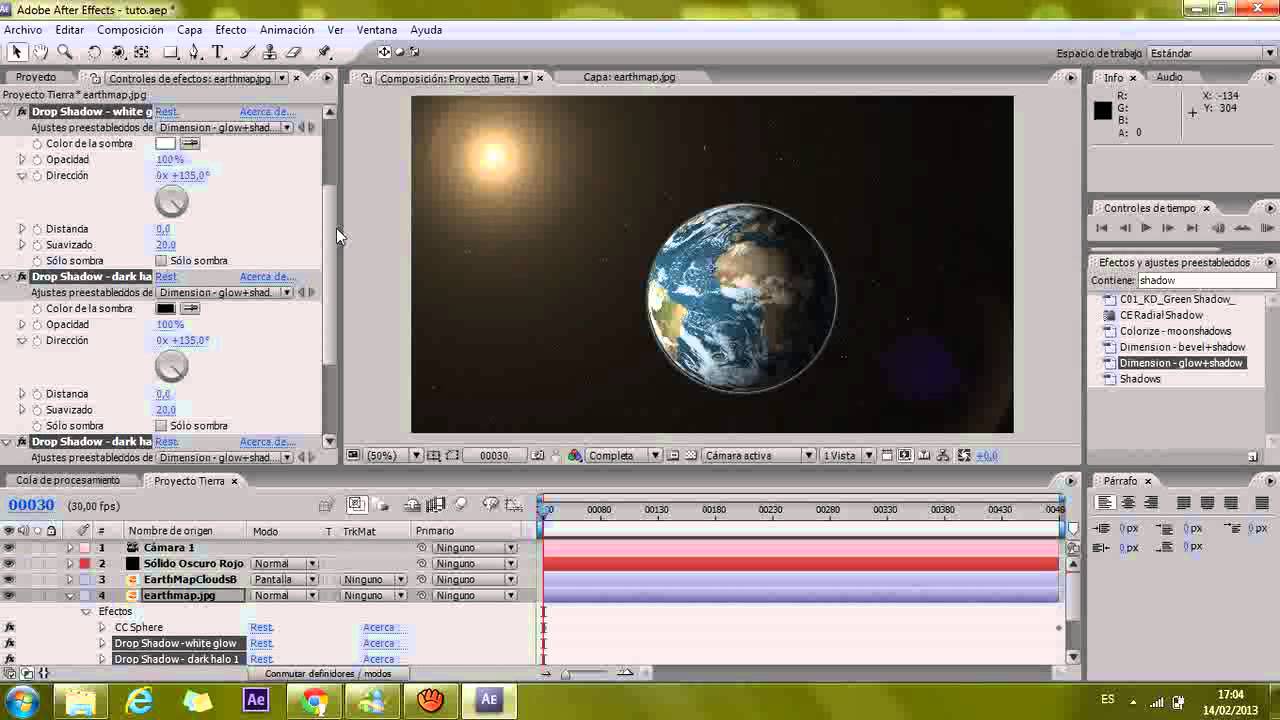Open the Cámara activa view dropdown

click(759, 455)
